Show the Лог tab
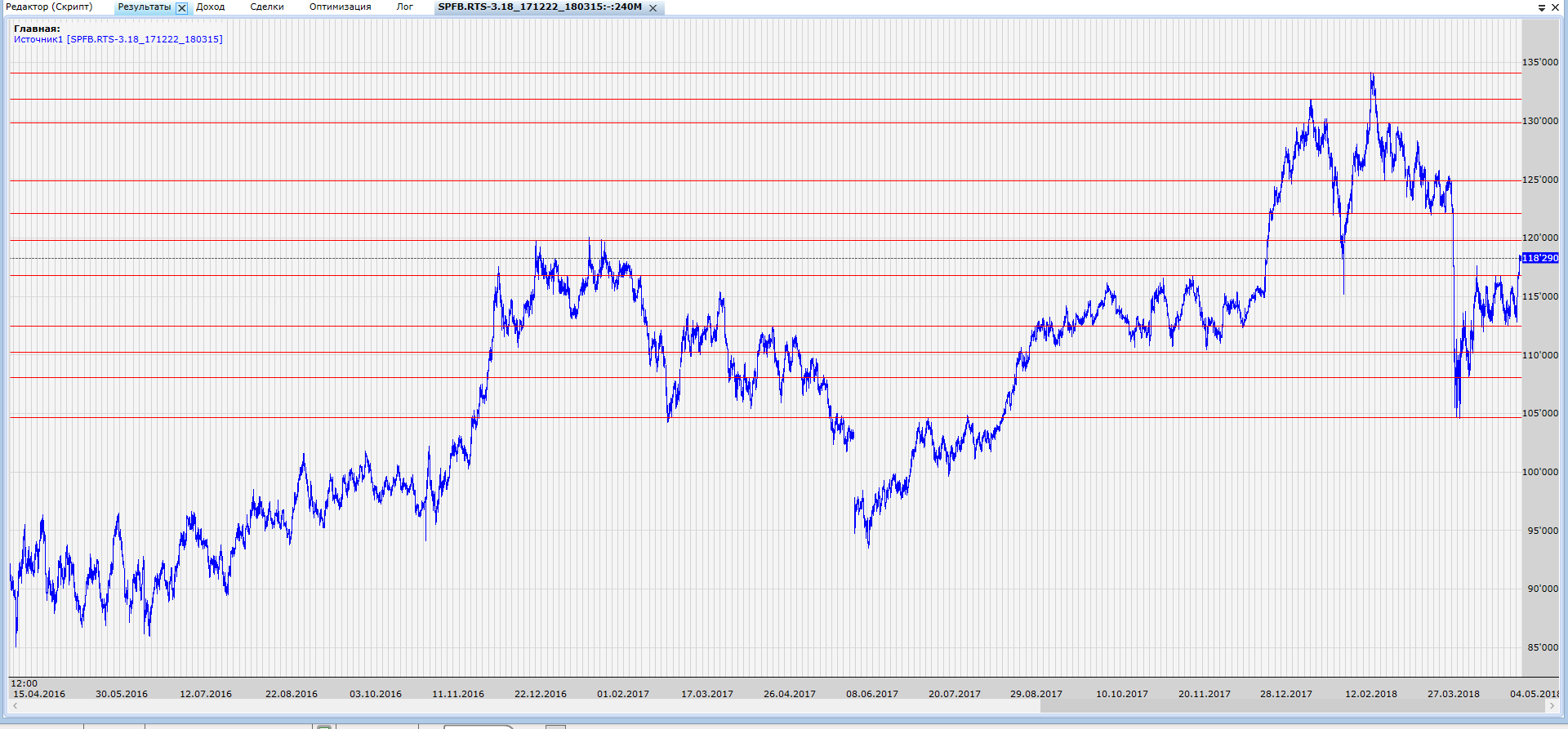The height and width of the screenshot is (729, 1568). pos(405,7)
